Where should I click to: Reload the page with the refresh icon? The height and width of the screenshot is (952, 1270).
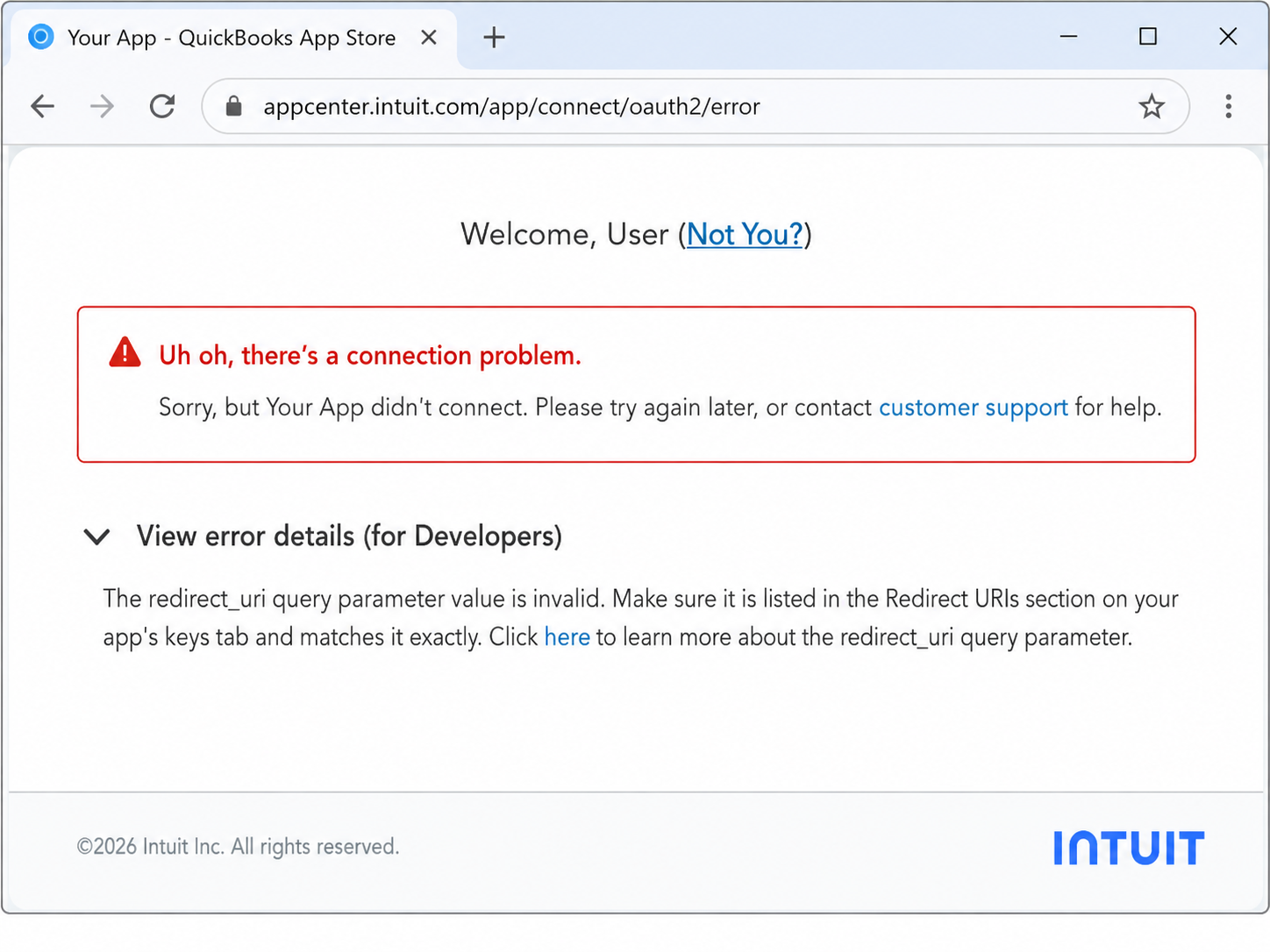pos(162,107)
